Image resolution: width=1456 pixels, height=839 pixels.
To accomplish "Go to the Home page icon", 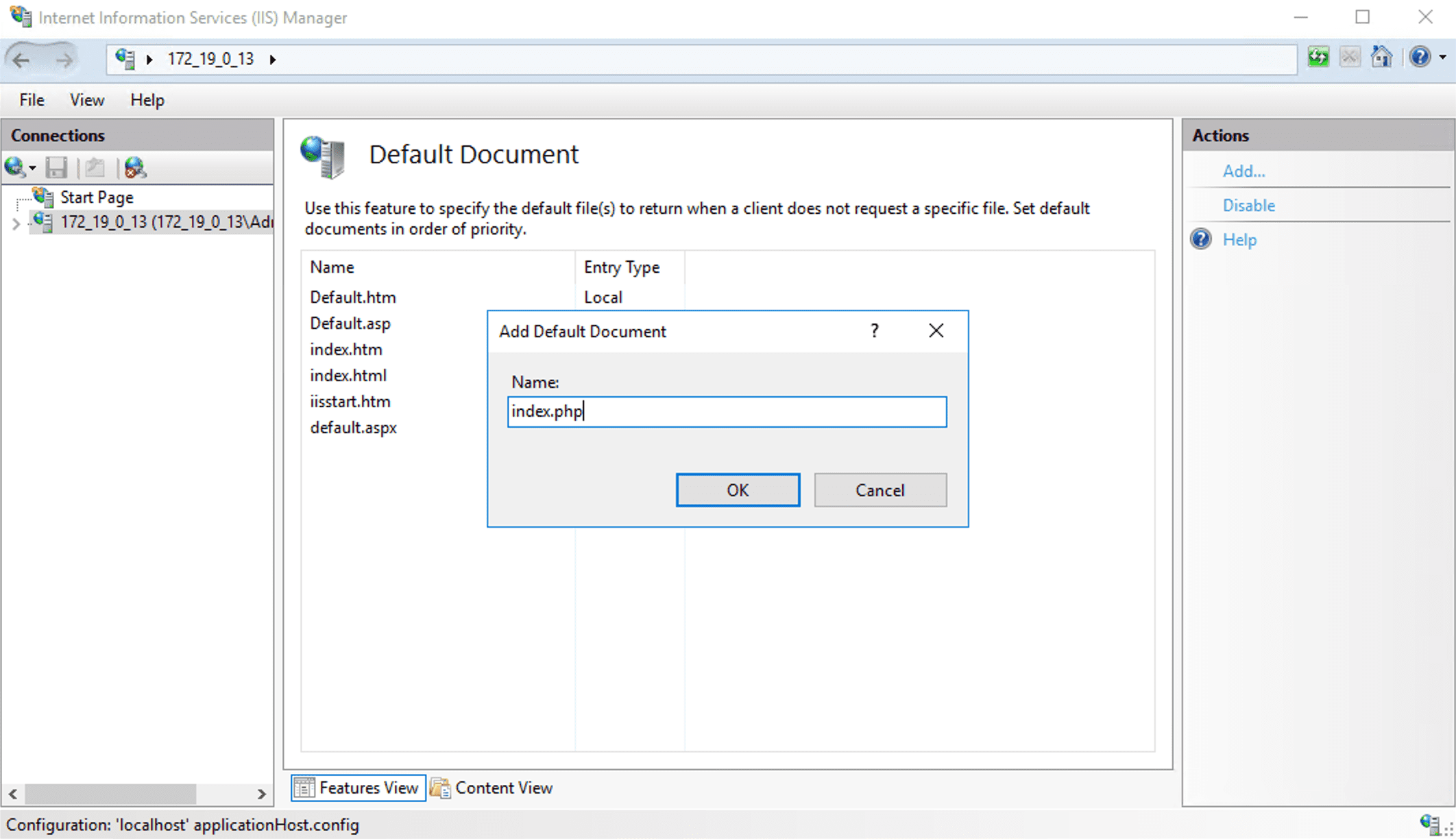I will tap(1381, 57).
